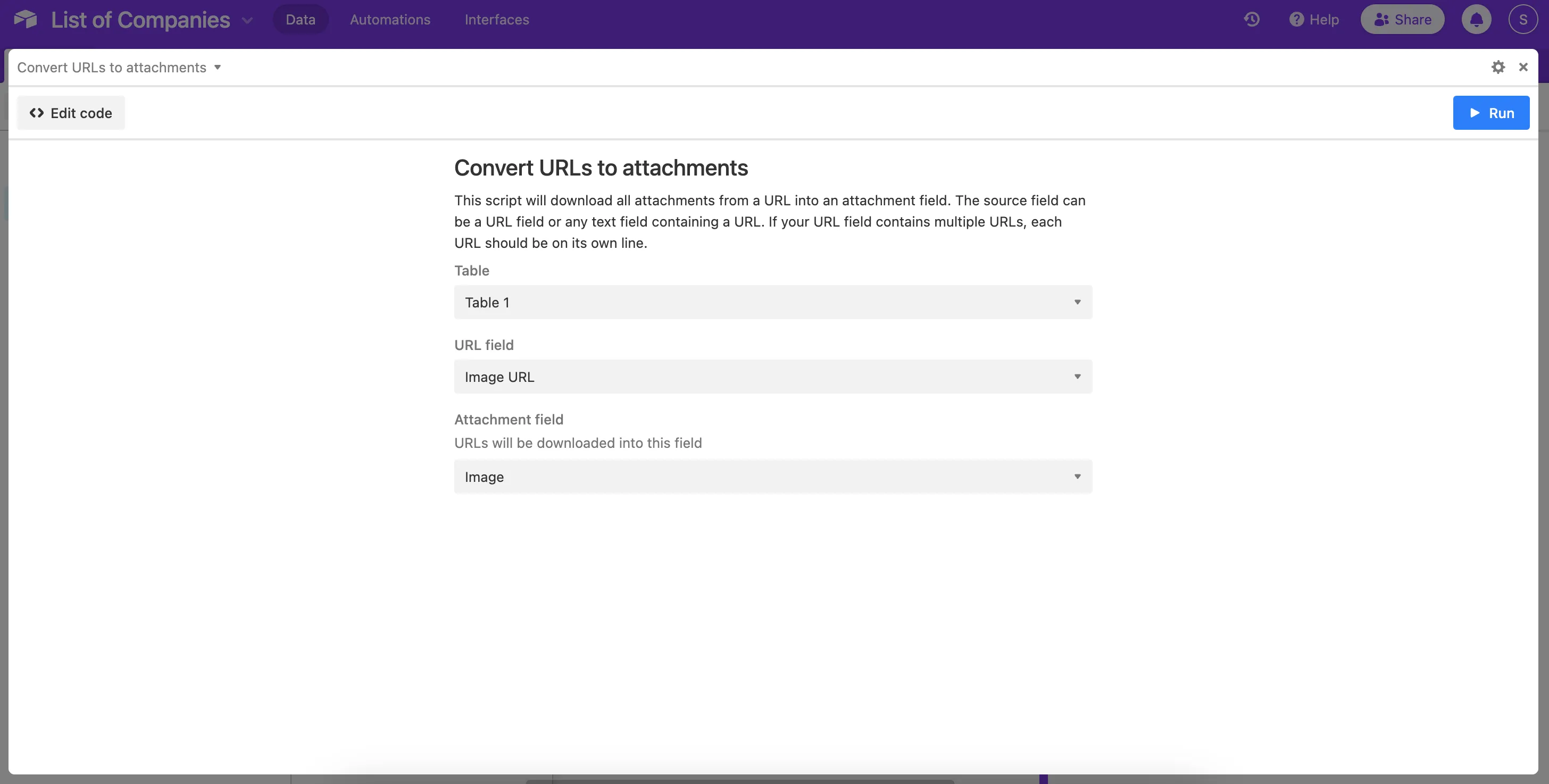The height and width of the screenshot is (784, 1549).
Task: Open base history clock icon
Action: point(1251,19)
